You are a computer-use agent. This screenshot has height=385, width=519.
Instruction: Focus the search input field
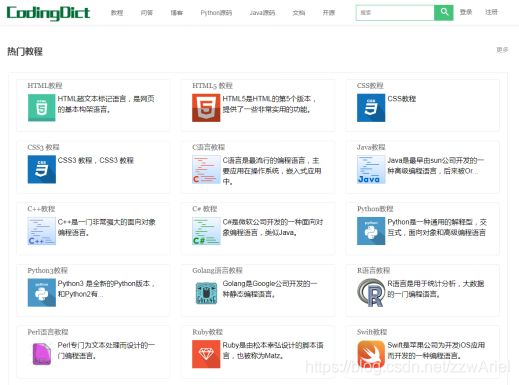coord(395,13)
